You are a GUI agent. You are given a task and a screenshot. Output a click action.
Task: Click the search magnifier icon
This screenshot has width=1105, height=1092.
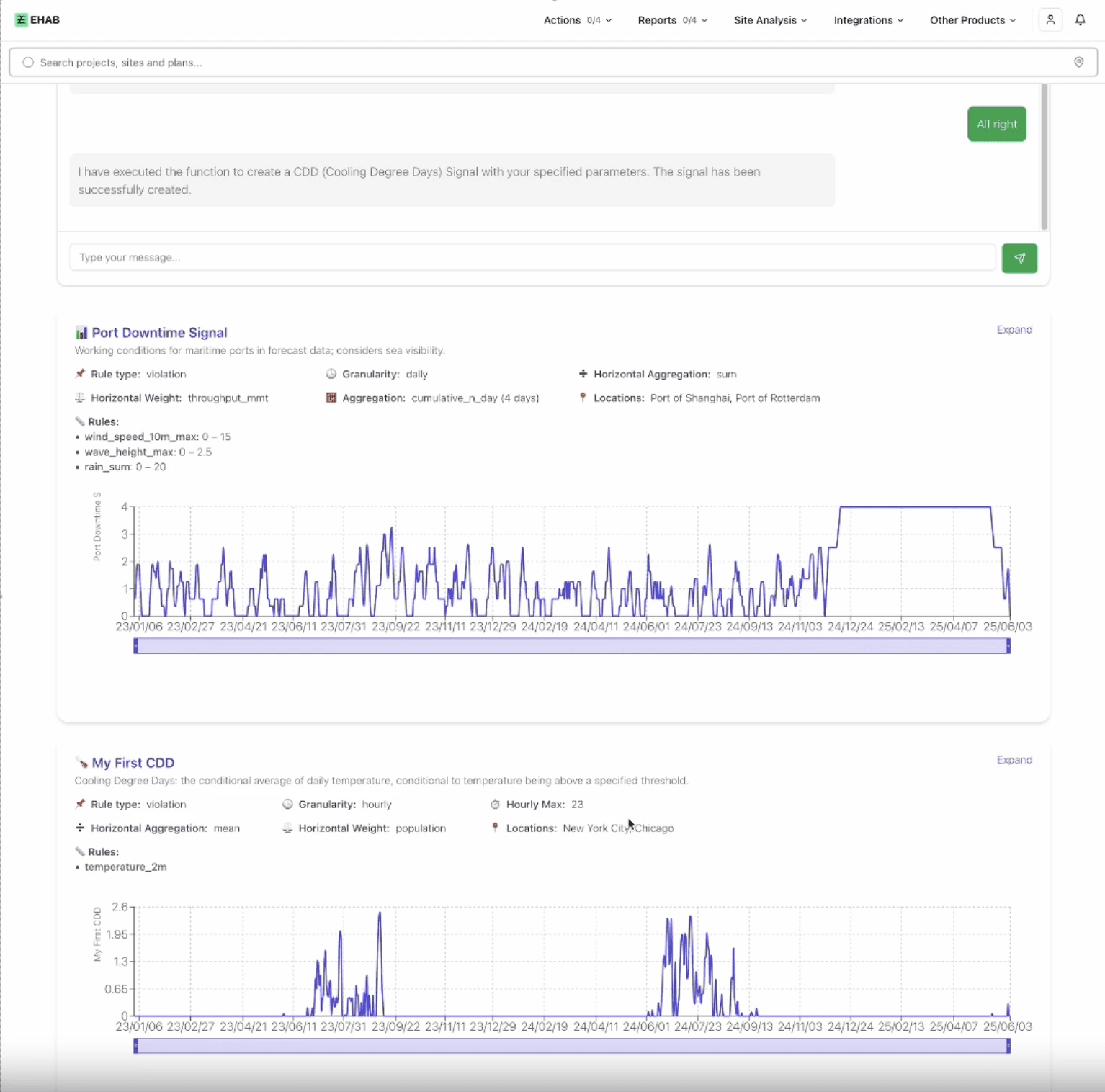28,63
